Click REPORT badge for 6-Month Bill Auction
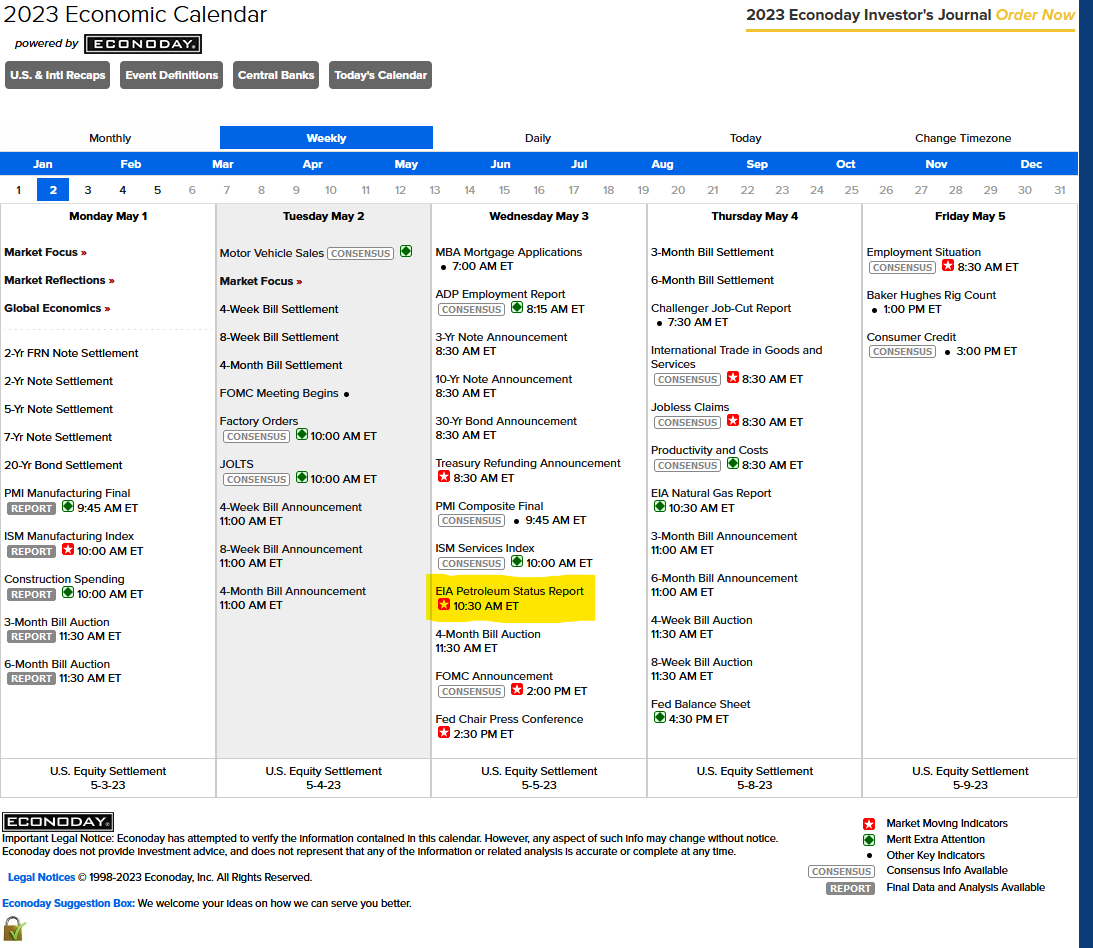This screenshot has width=1093, height=948. tap(31, 678)
